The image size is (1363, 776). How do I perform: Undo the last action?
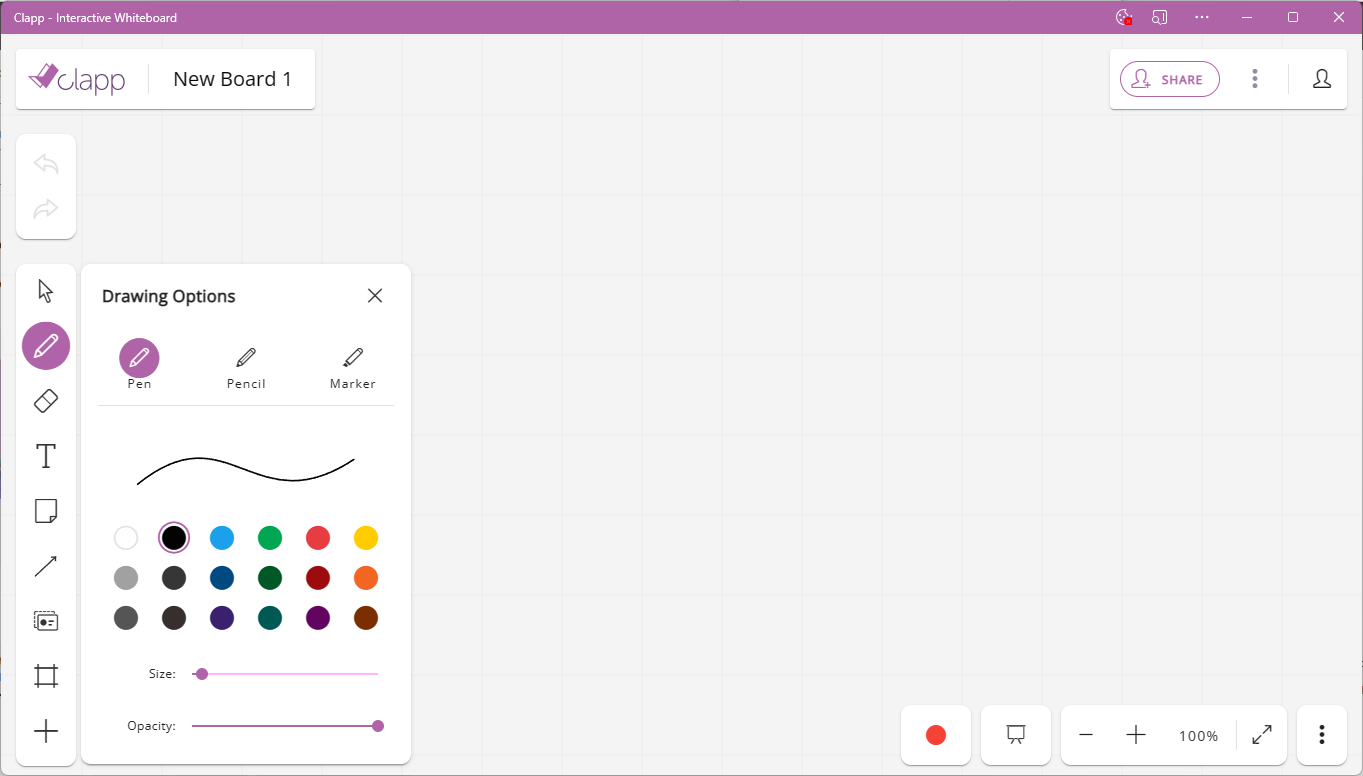[x=45, y=163]
